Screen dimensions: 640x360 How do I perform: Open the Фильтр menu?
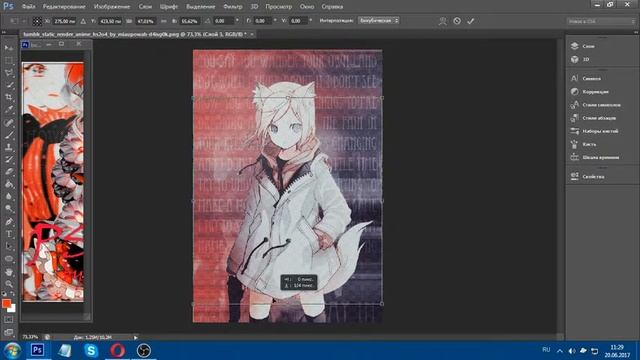click(x=233, y=7)
